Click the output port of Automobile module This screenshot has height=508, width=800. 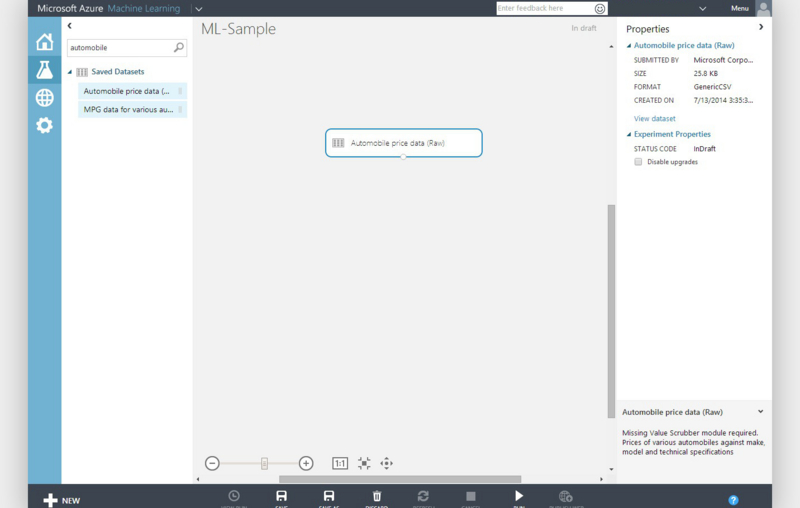tap(403, 157)
